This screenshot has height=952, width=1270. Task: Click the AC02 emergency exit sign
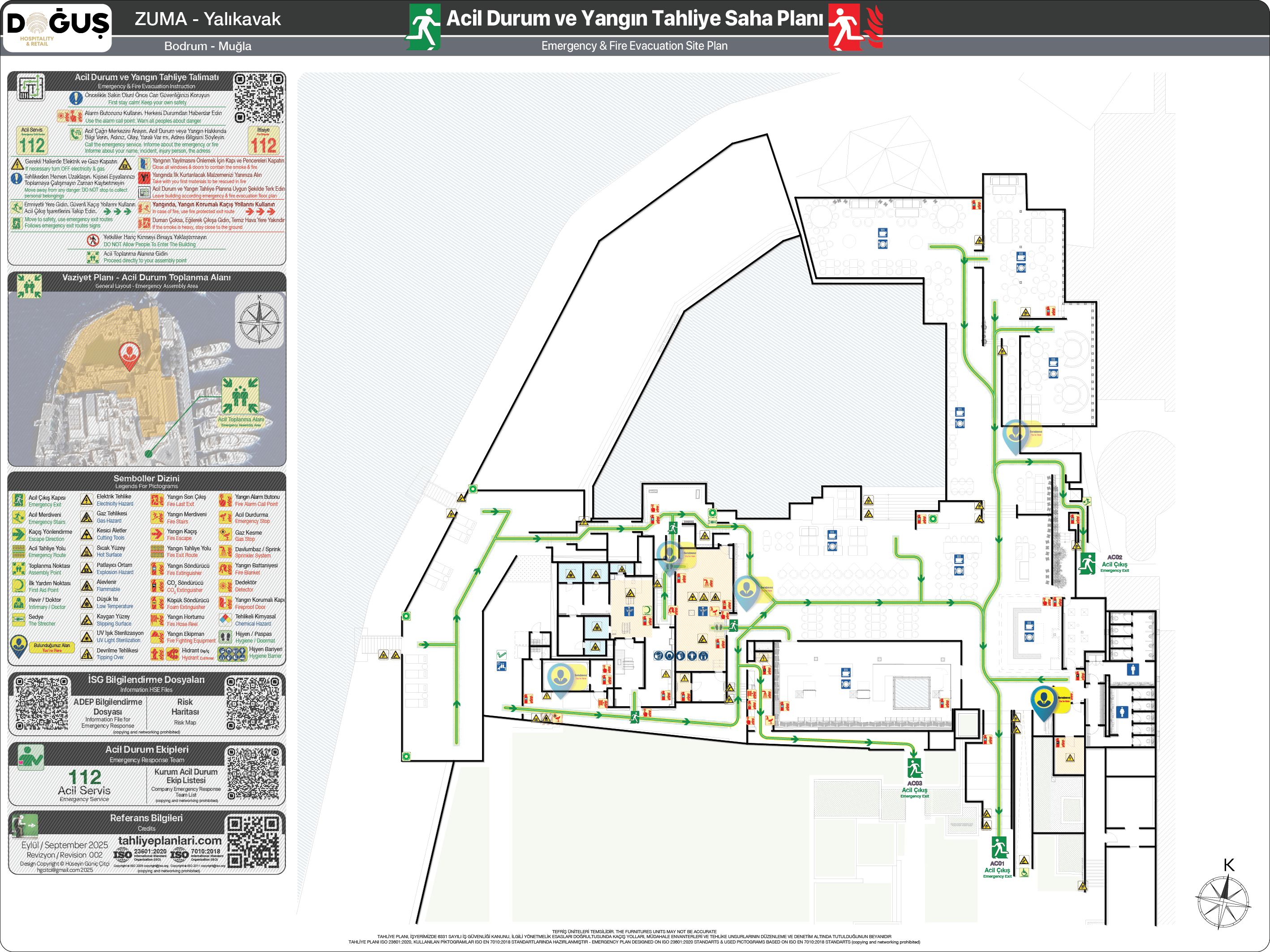[1087, 563]
